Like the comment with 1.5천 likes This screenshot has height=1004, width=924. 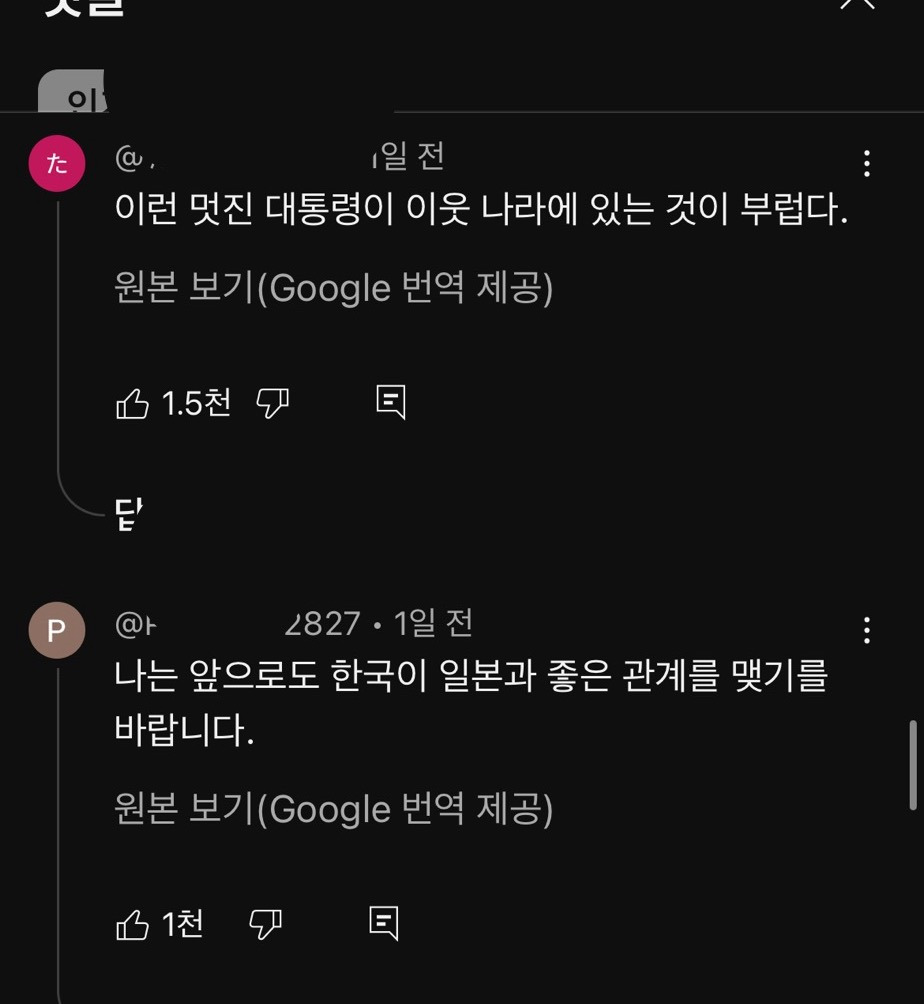133,403
